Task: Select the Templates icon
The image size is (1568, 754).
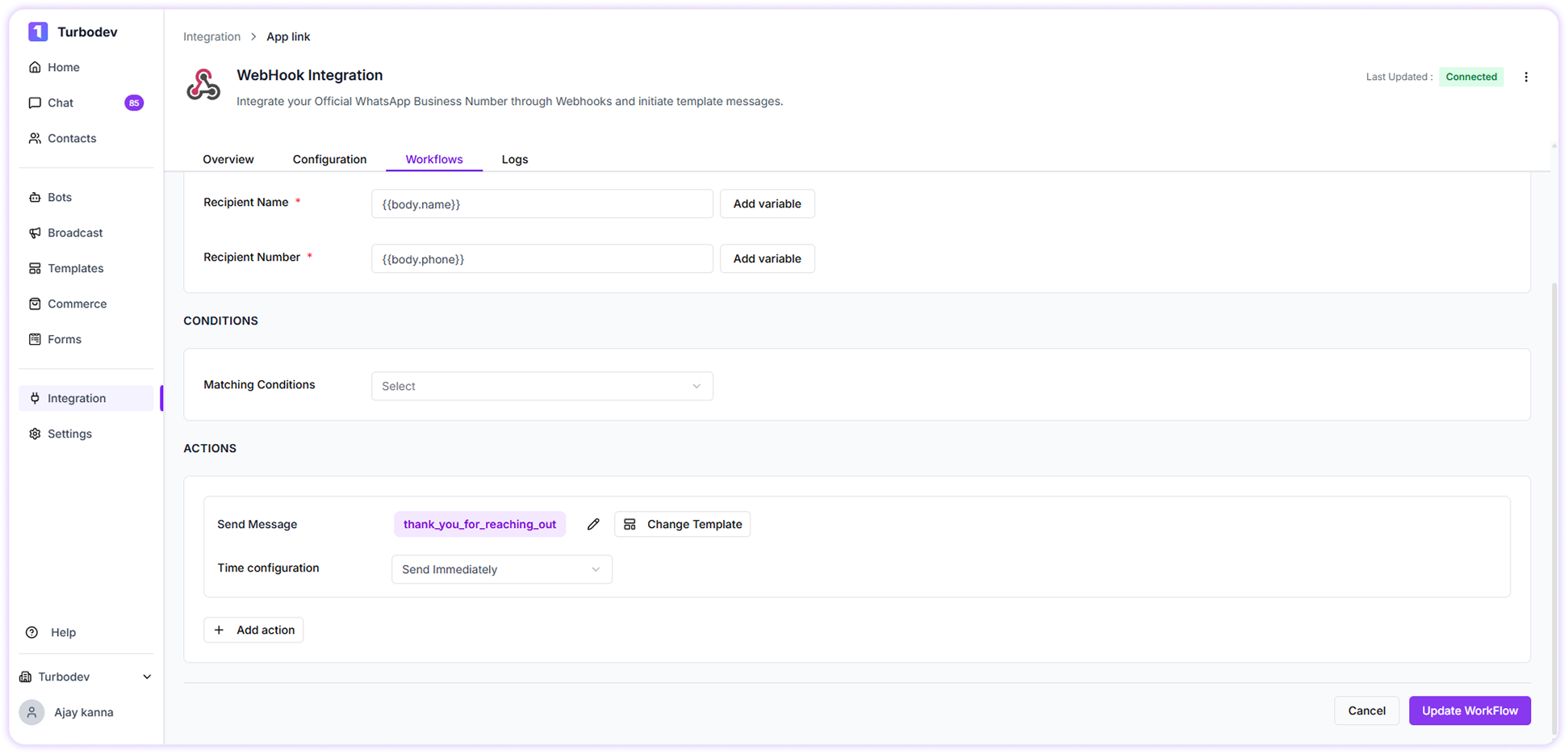Action: coord(35,268)
